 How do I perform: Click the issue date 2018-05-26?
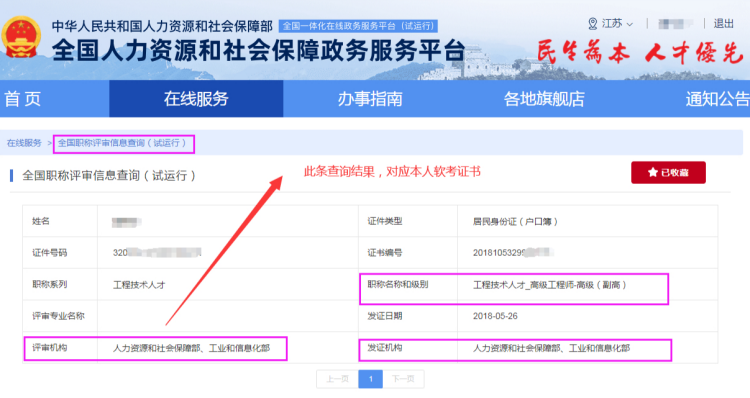pos(495,316)
